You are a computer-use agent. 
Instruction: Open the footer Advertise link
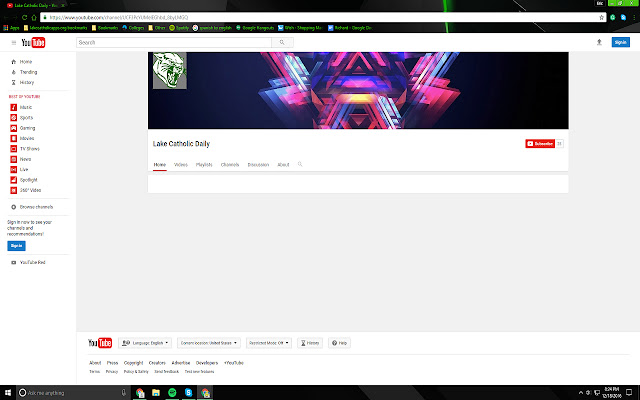pos(181,363)
